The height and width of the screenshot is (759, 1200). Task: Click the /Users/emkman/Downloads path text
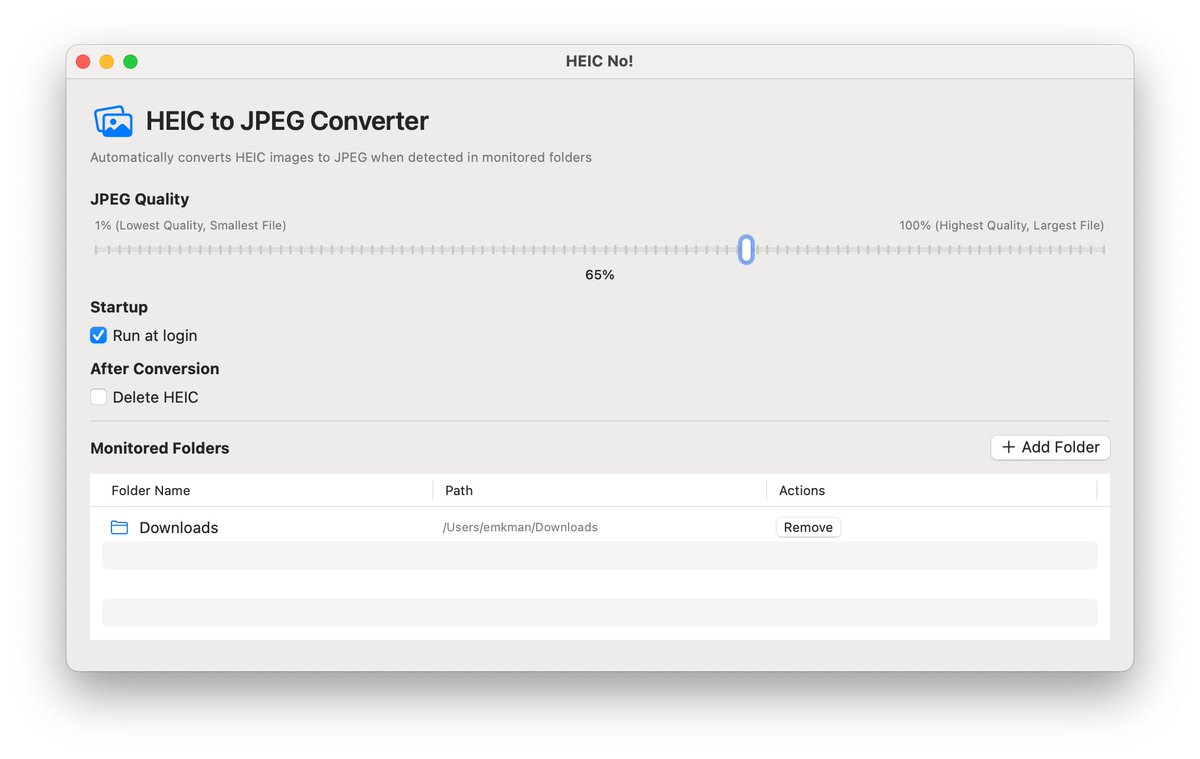coord(520,527)
